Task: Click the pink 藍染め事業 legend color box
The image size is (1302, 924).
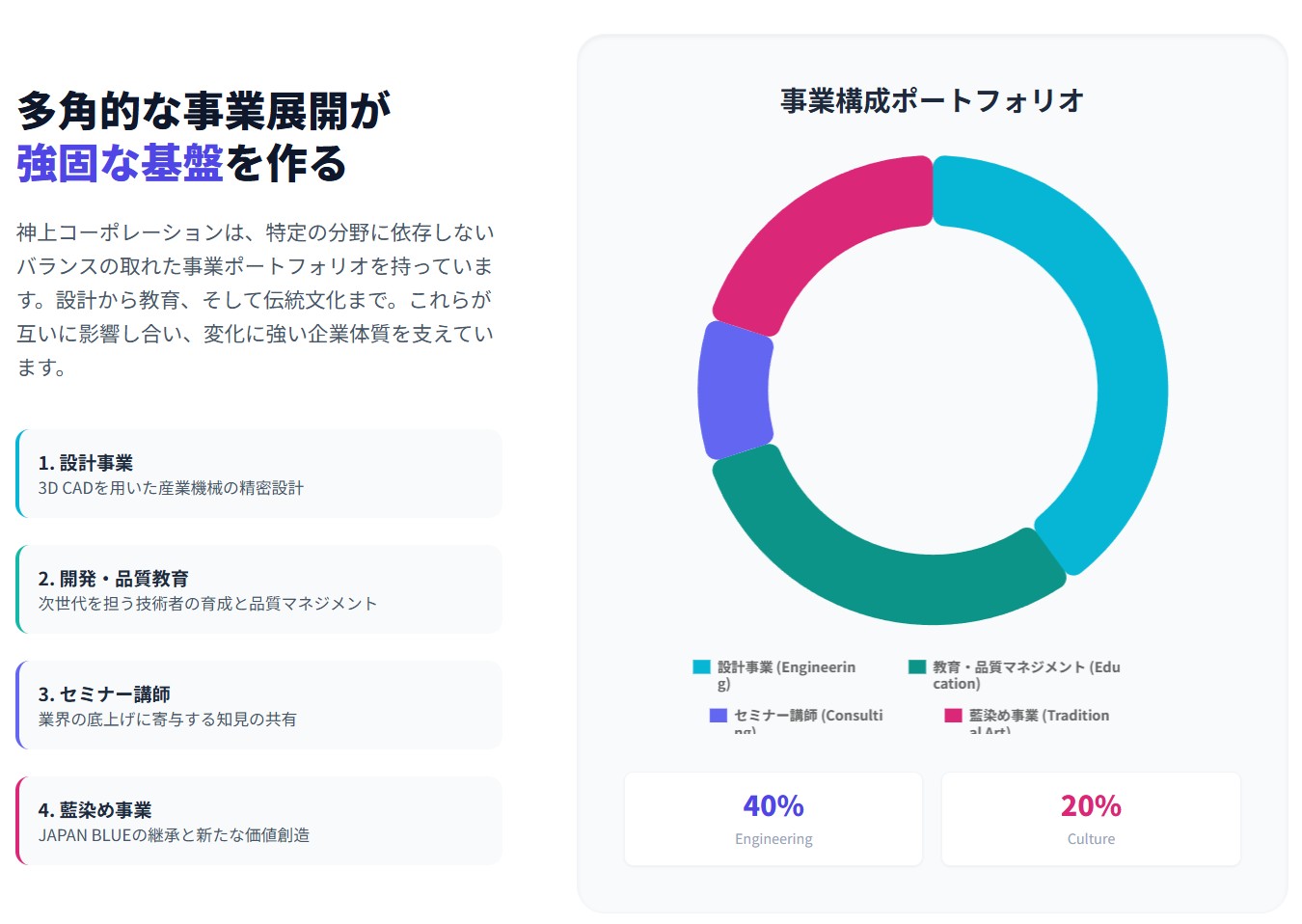Action: click(x=953, y=716)
